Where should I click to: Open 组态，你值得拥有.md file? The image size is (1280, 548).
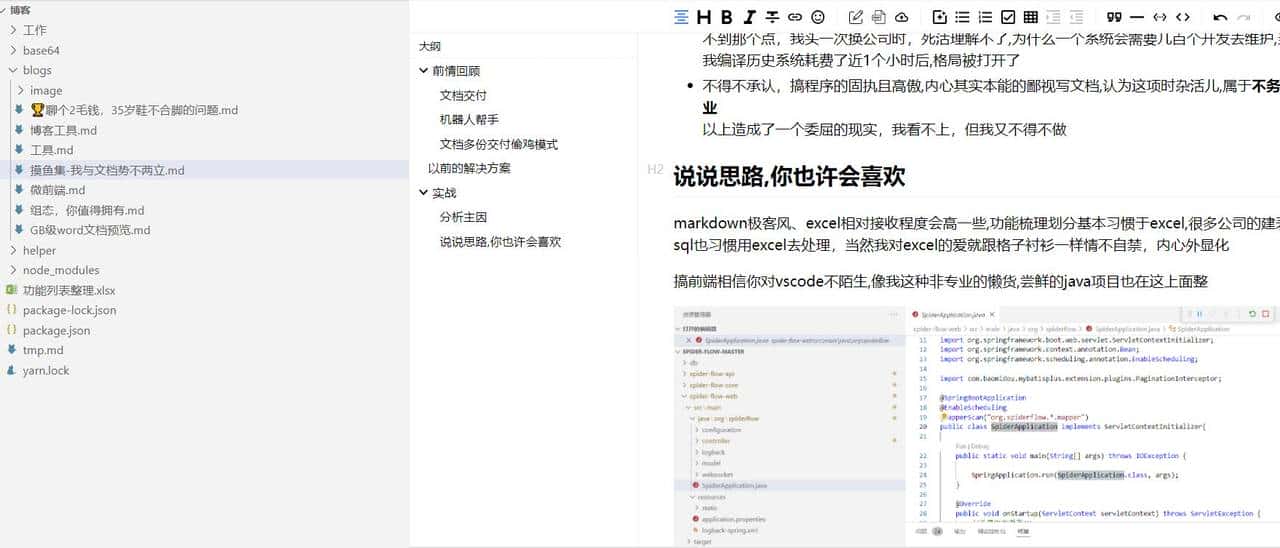pyautogui.click(x=87, y=210)
